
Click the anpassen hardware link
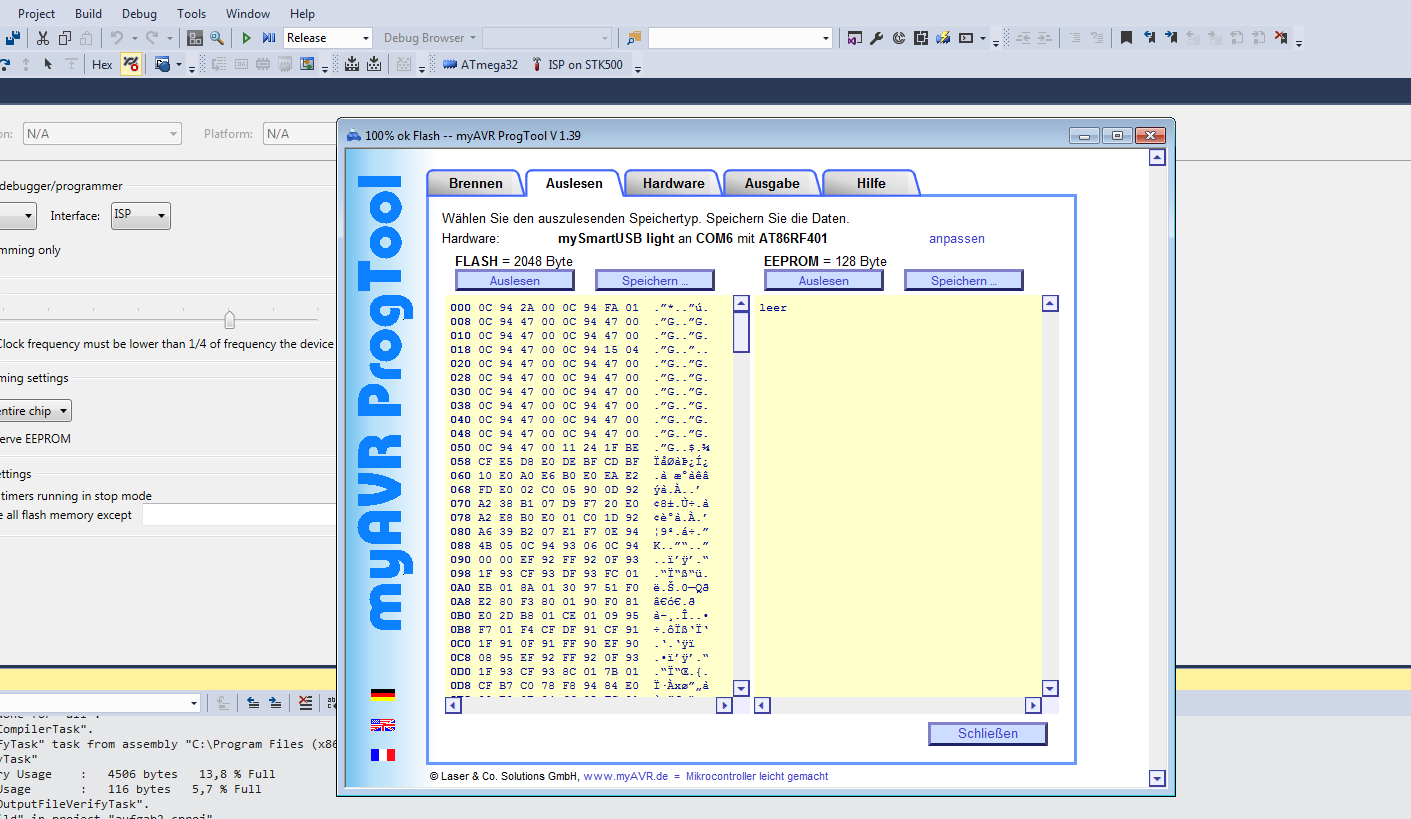[x=957, y=239]
